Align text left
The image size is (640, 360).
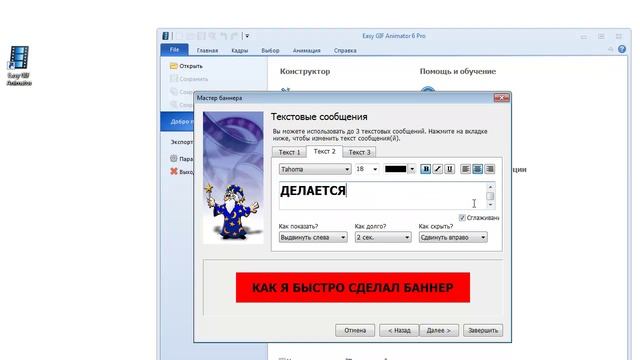(x=465, y=169)
